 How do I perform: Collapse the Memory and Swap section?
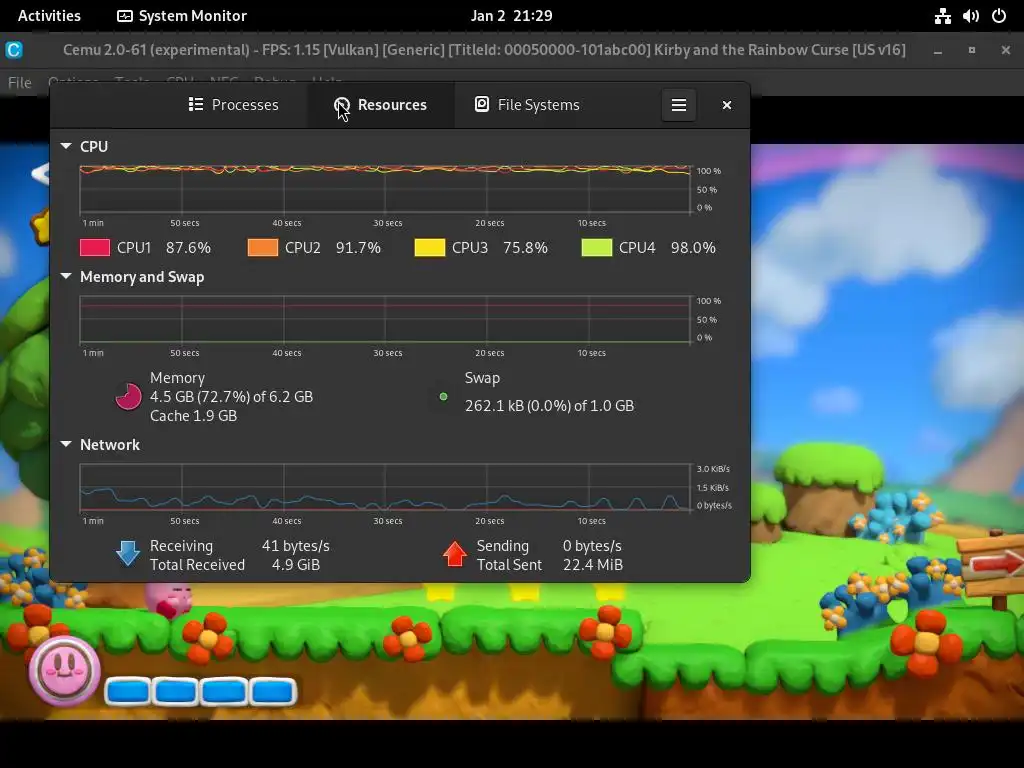66,276
